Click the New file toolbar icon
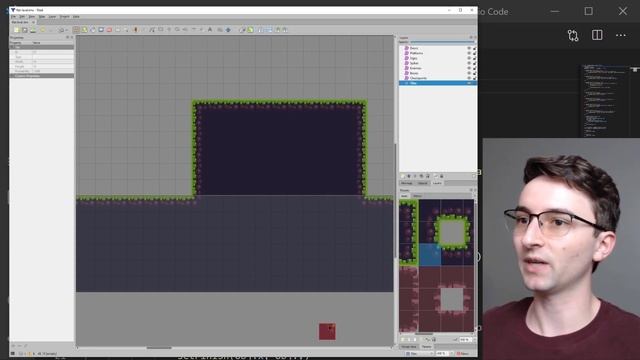Image resolution: width=640 pixels, height=360 pixels. click(x=17, y=30)
